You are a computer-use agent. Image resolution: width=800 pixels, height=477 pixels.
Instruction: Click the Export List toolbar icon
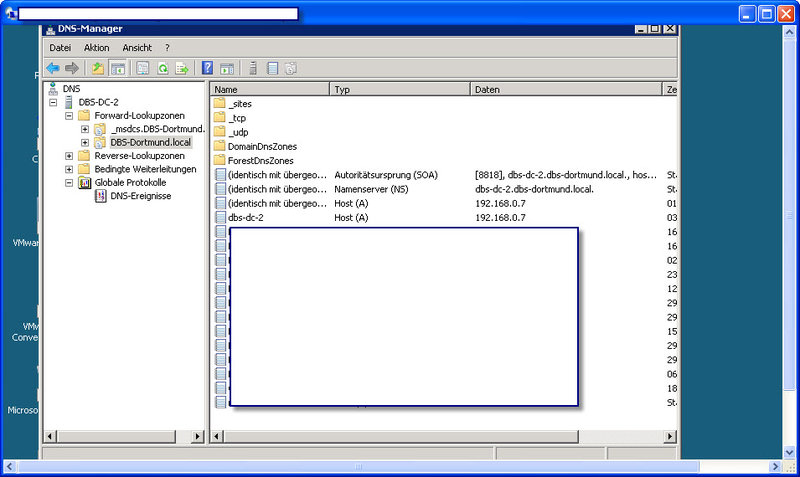click(x=182, y=68)
